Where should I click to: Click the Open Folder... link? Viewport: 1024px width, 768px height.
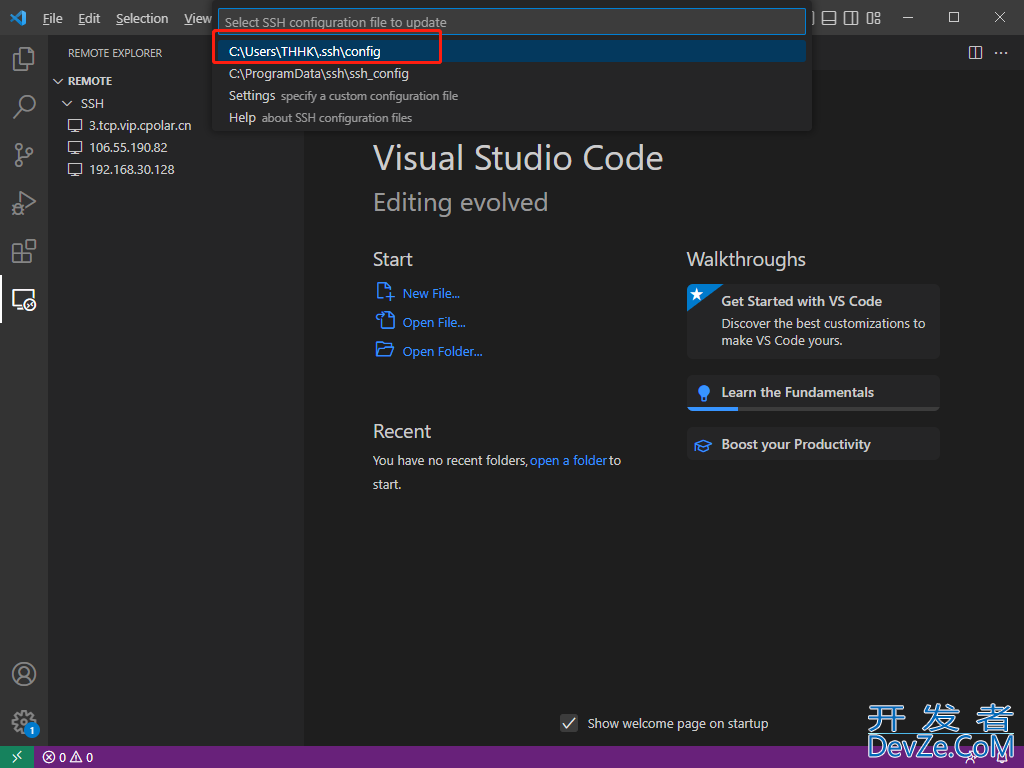[442, 351]
